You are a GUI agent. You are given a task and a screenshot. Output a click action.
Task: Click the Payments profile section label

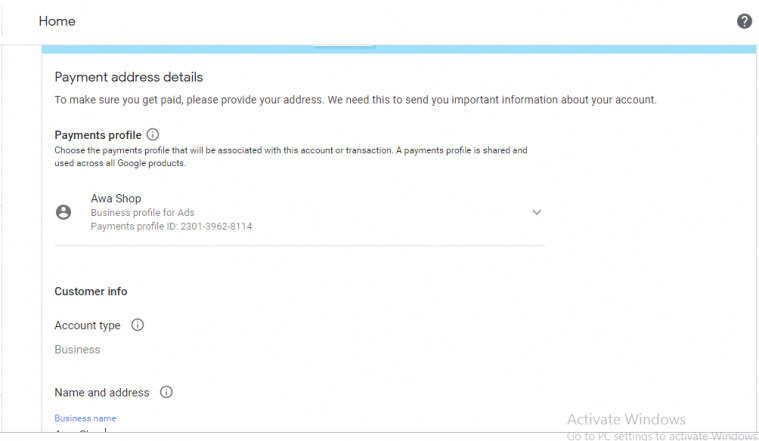click(97, 134)
